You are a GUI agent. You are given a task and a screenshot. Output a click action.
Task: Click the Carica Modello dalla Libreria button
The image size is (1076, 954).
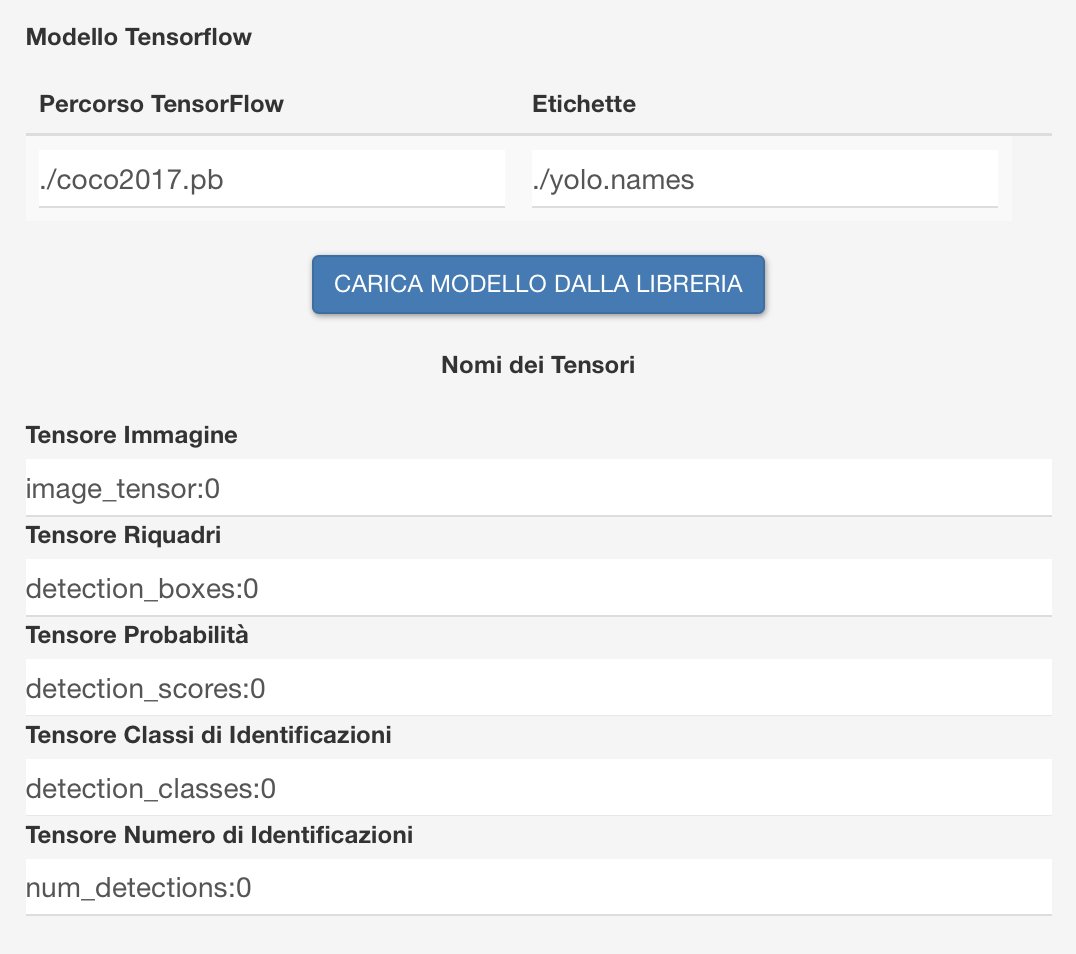[x=538, y=284]
